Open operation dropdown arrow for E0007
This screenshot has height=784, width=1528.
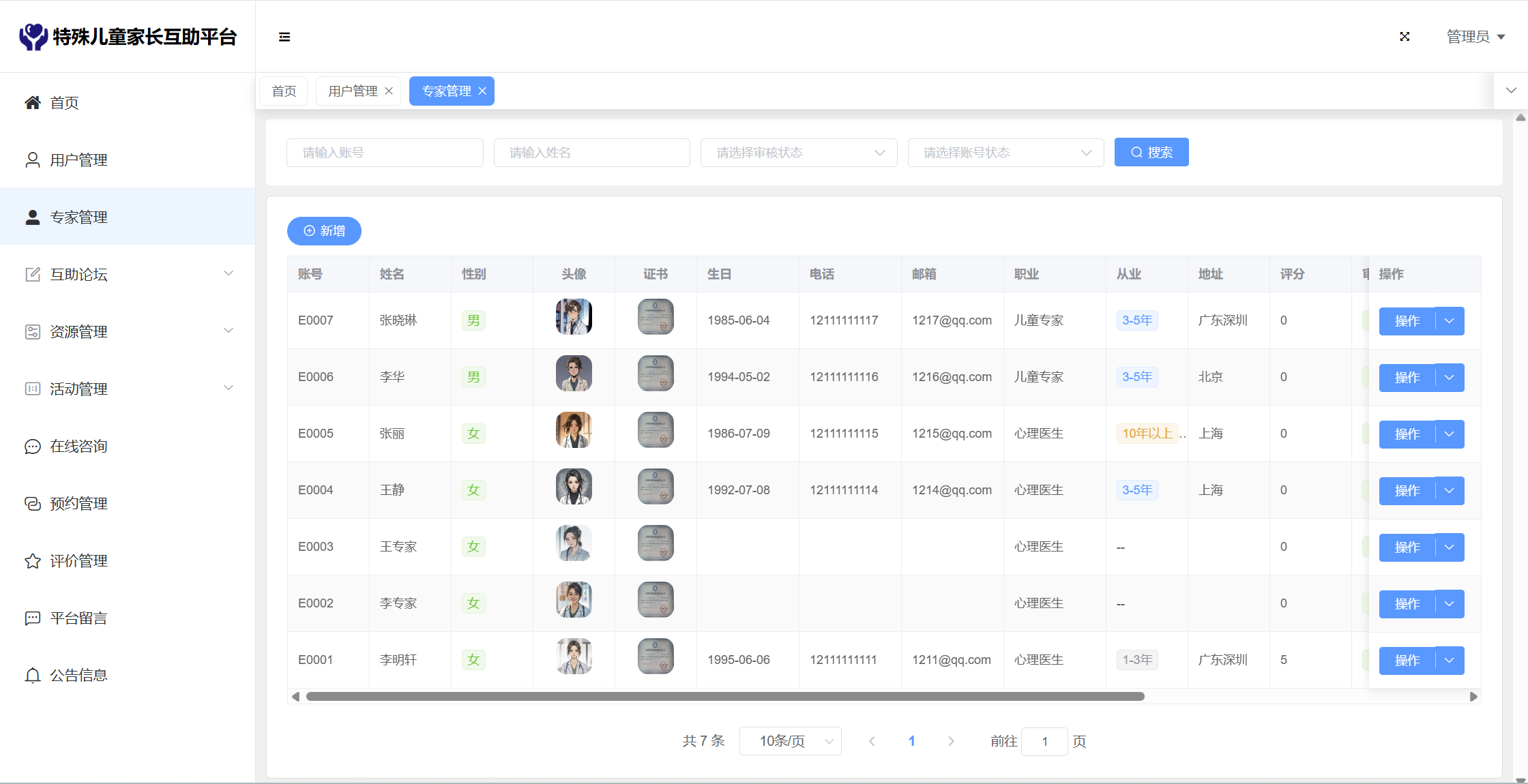1450,321
